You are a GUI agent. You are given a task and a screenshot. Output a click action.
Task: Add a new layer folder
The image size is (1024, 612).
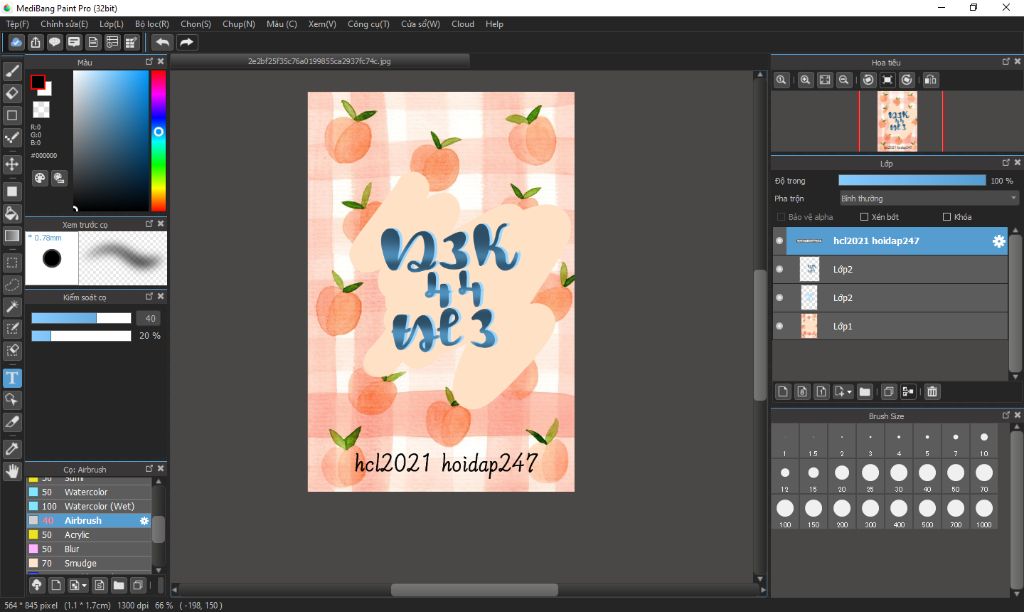click(x=865, y=392)
